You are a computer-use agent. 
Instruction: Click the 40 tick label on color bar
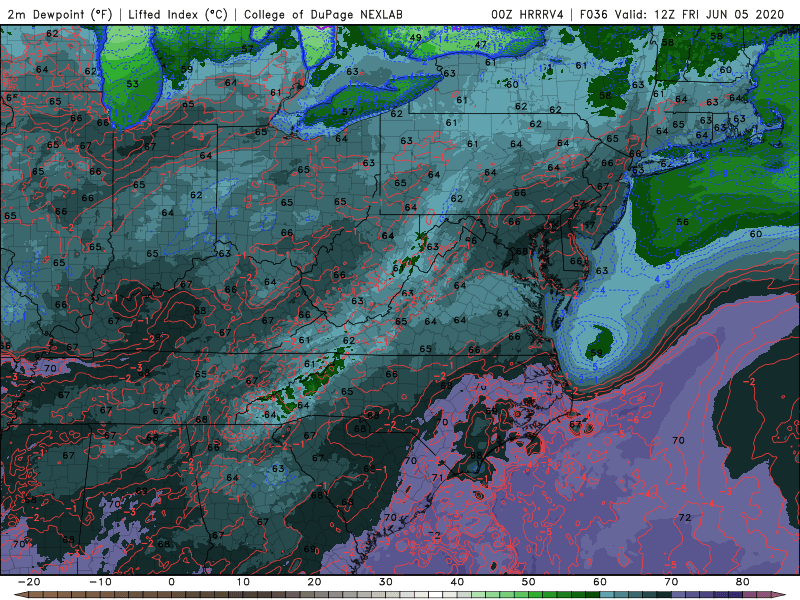coord(457,582)
